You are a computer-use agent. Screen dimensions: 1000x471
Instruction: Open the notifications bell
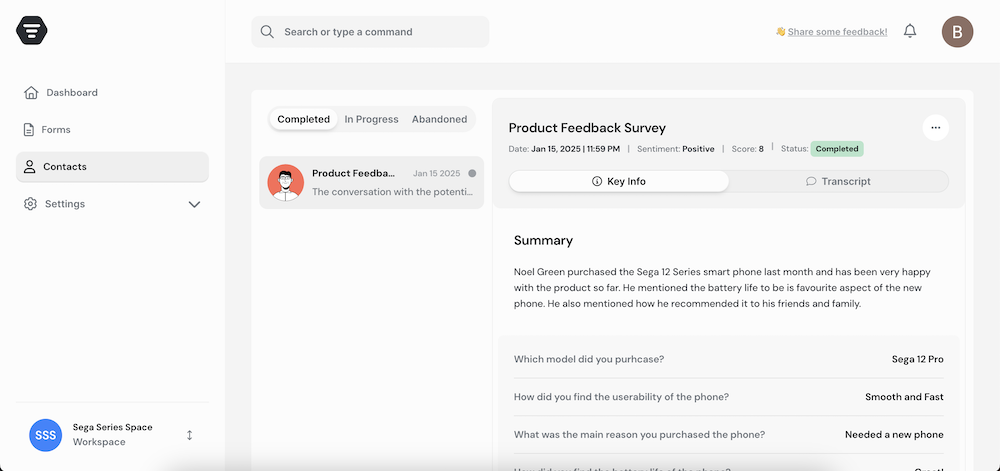[x=910, y=31]
